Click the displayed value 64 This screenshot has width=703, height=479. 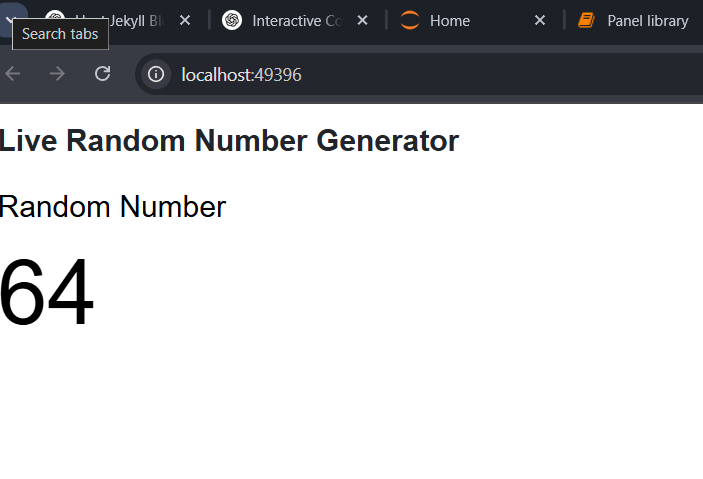47,292
